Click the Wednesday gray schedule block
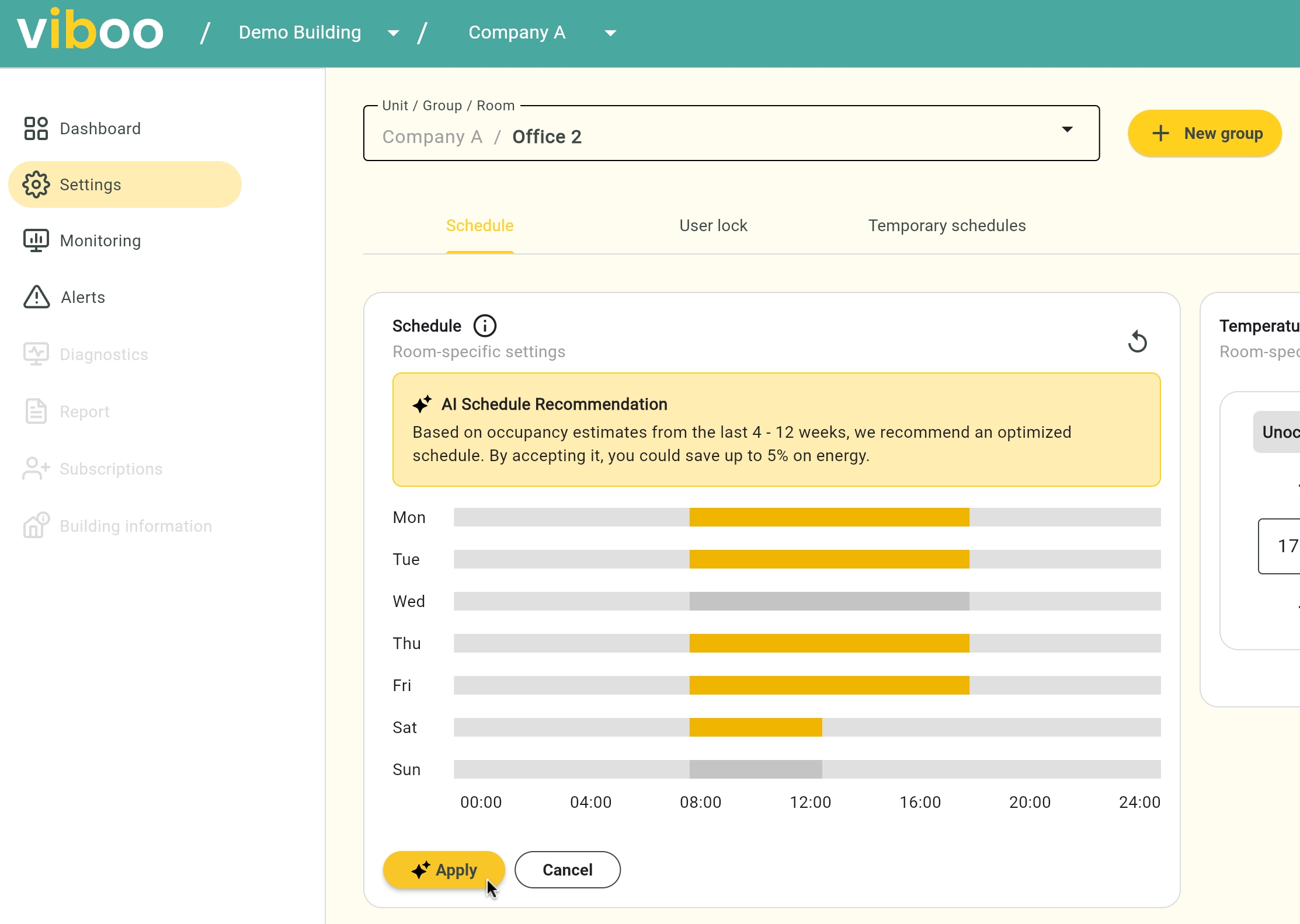This screenshot has height=924, width=1300. [829, 601]
